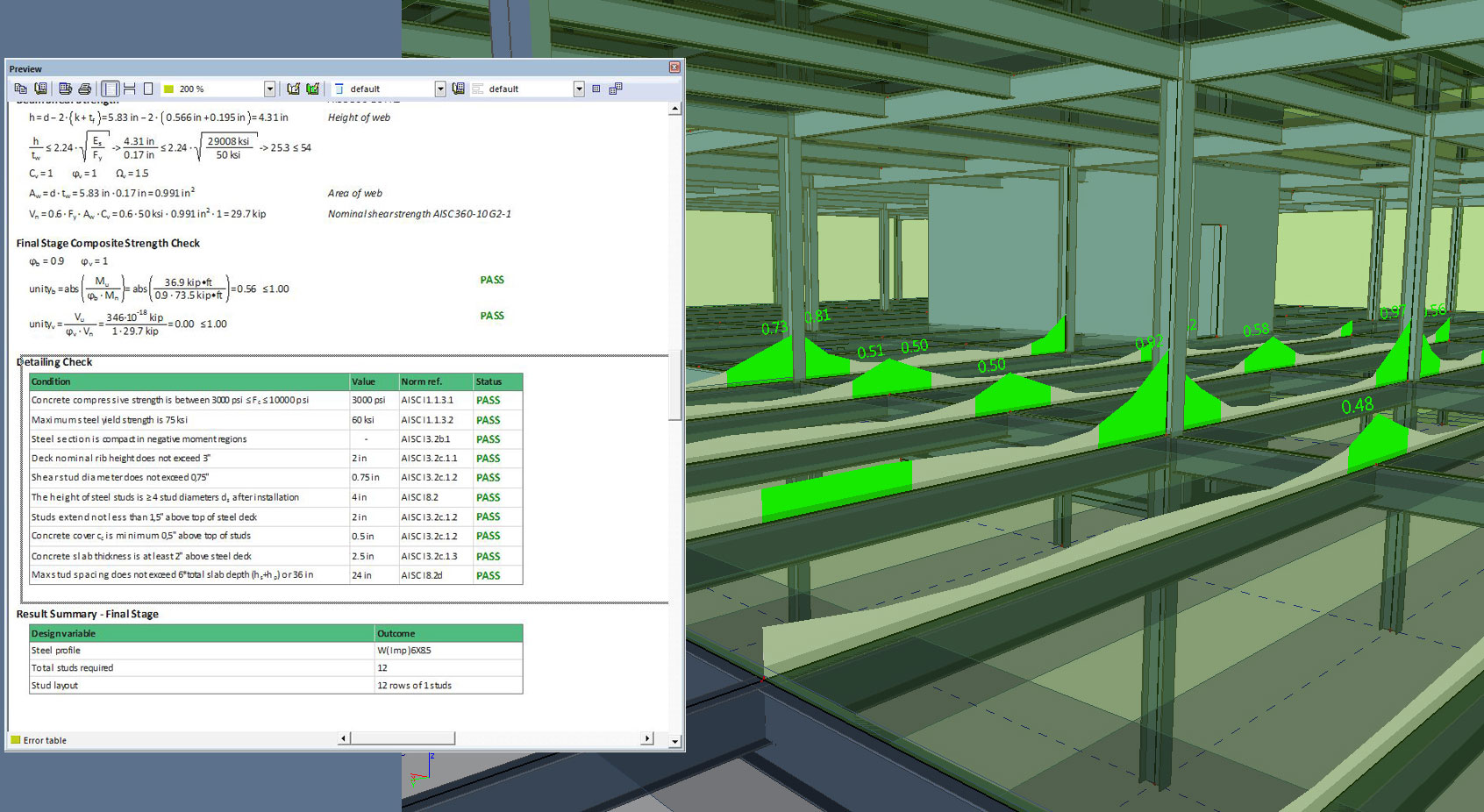
Task: Click the small grid icon after second default dropdown
Action: pos(596,89)
